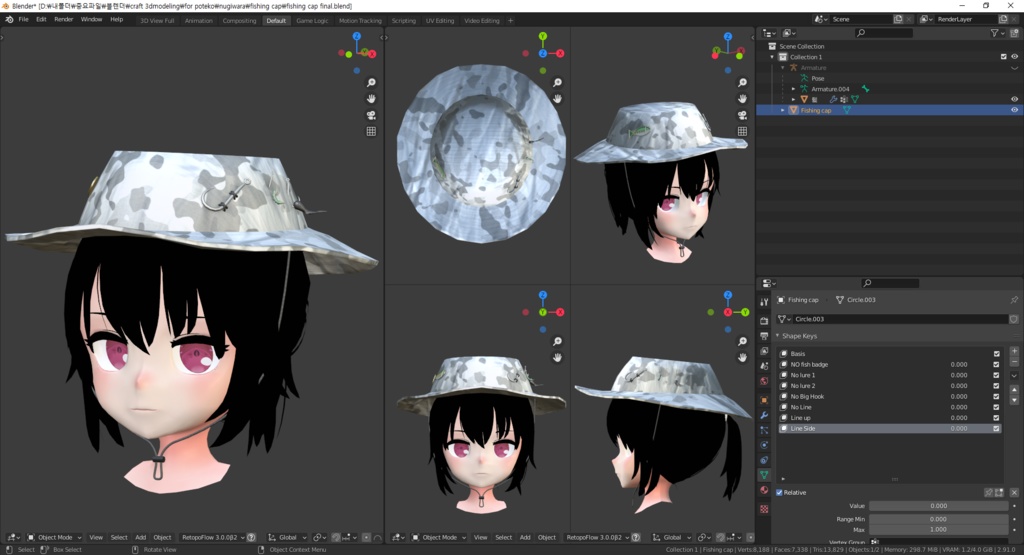The width and height of the screenshot is (1024, 555).
Task: Switch to the UV Editing workspace tab
Action: (440, 20)
